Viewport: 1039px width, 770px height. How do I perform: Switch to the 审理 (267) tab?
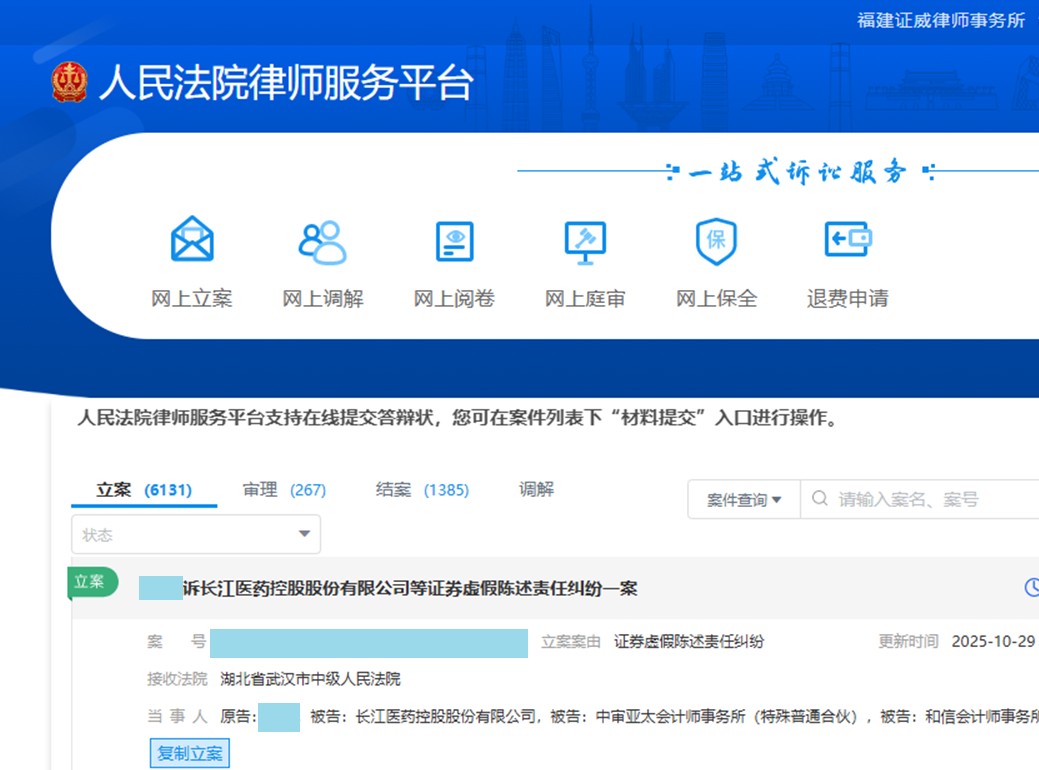[x=284, y=490]
